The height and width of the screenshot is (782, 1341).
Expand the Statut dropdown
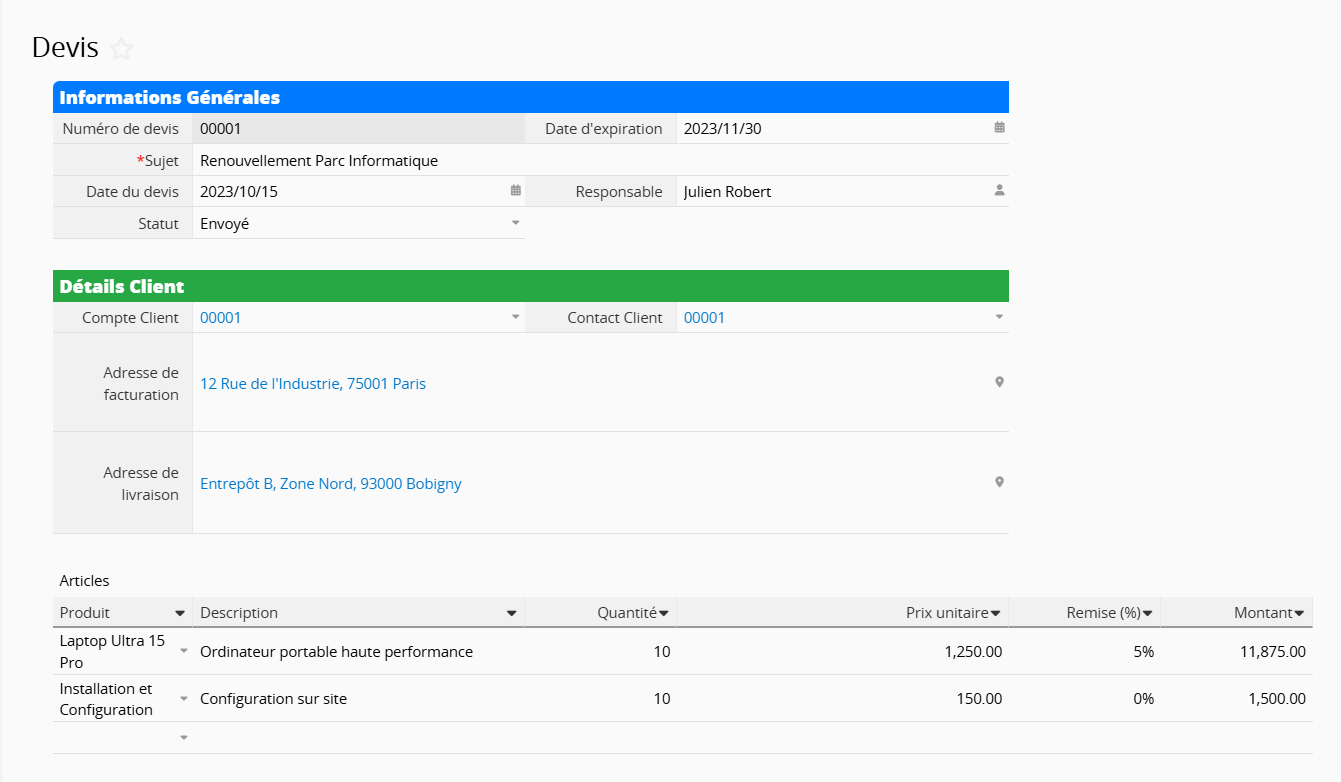(x=516, y=223)
